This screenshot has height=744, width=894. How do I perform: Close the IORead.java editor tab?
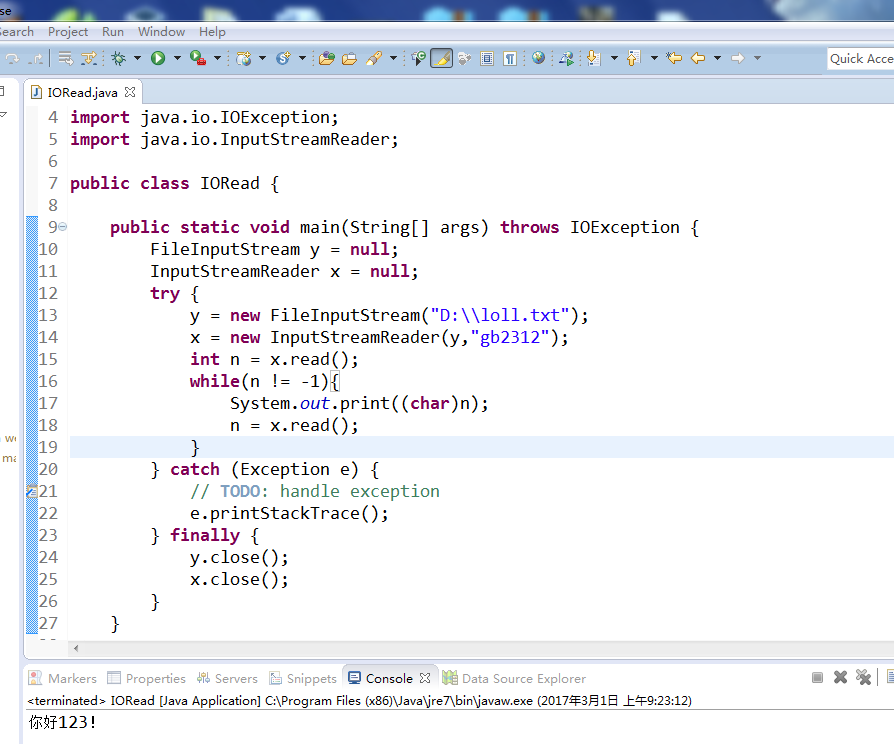130,92
